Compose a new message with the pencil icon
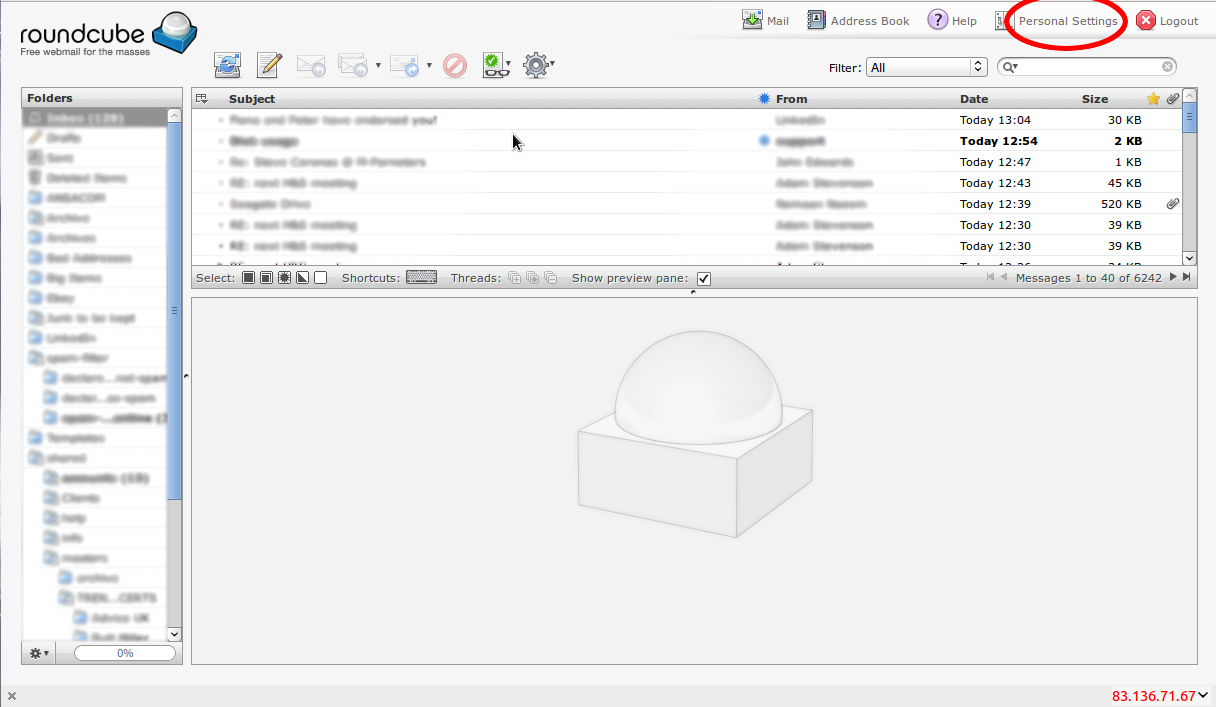Viewport: 1216px width, 707px height. point(269,66)
